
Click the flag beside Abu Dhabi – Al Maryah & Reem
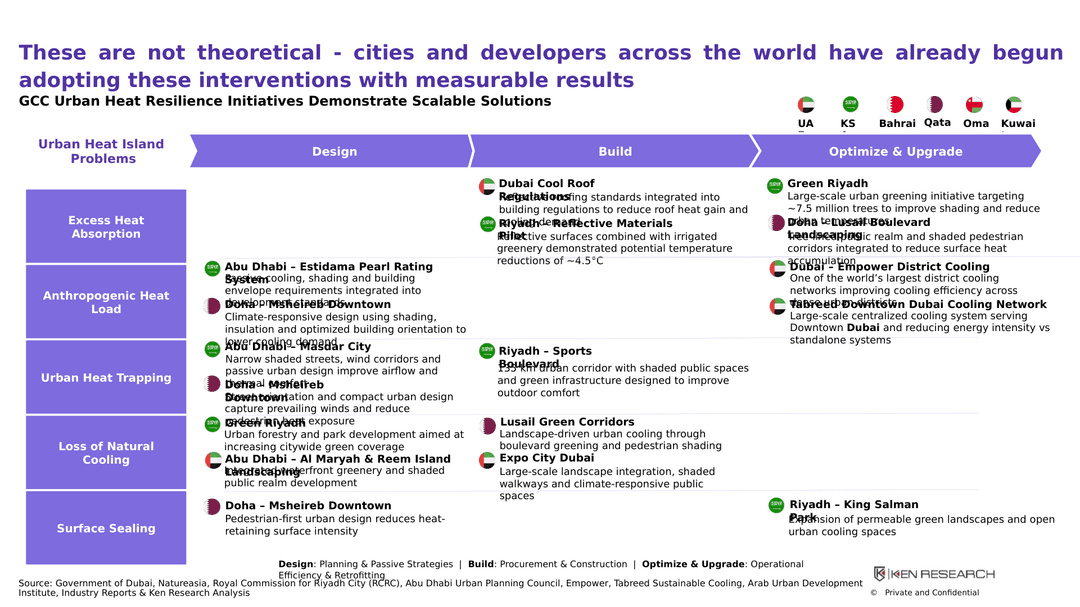(x=214, y=461)
